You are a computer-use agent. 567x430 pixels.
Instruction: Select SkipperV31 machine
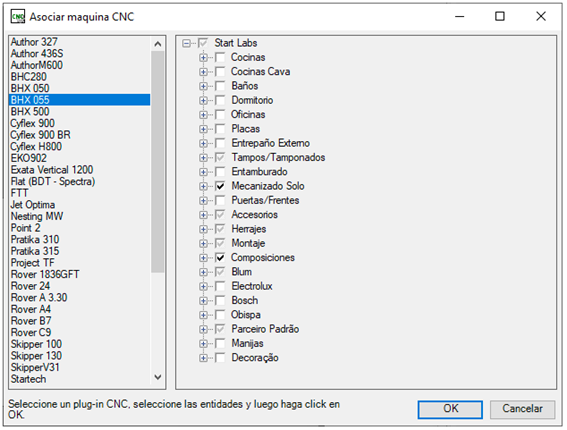coord(80,367)
